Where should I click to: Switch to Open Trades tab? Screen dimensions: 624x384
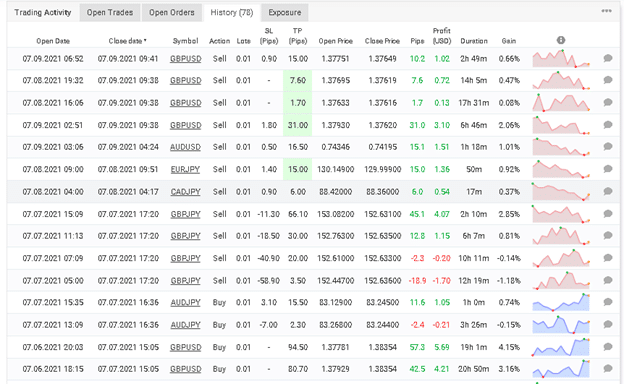110,12
